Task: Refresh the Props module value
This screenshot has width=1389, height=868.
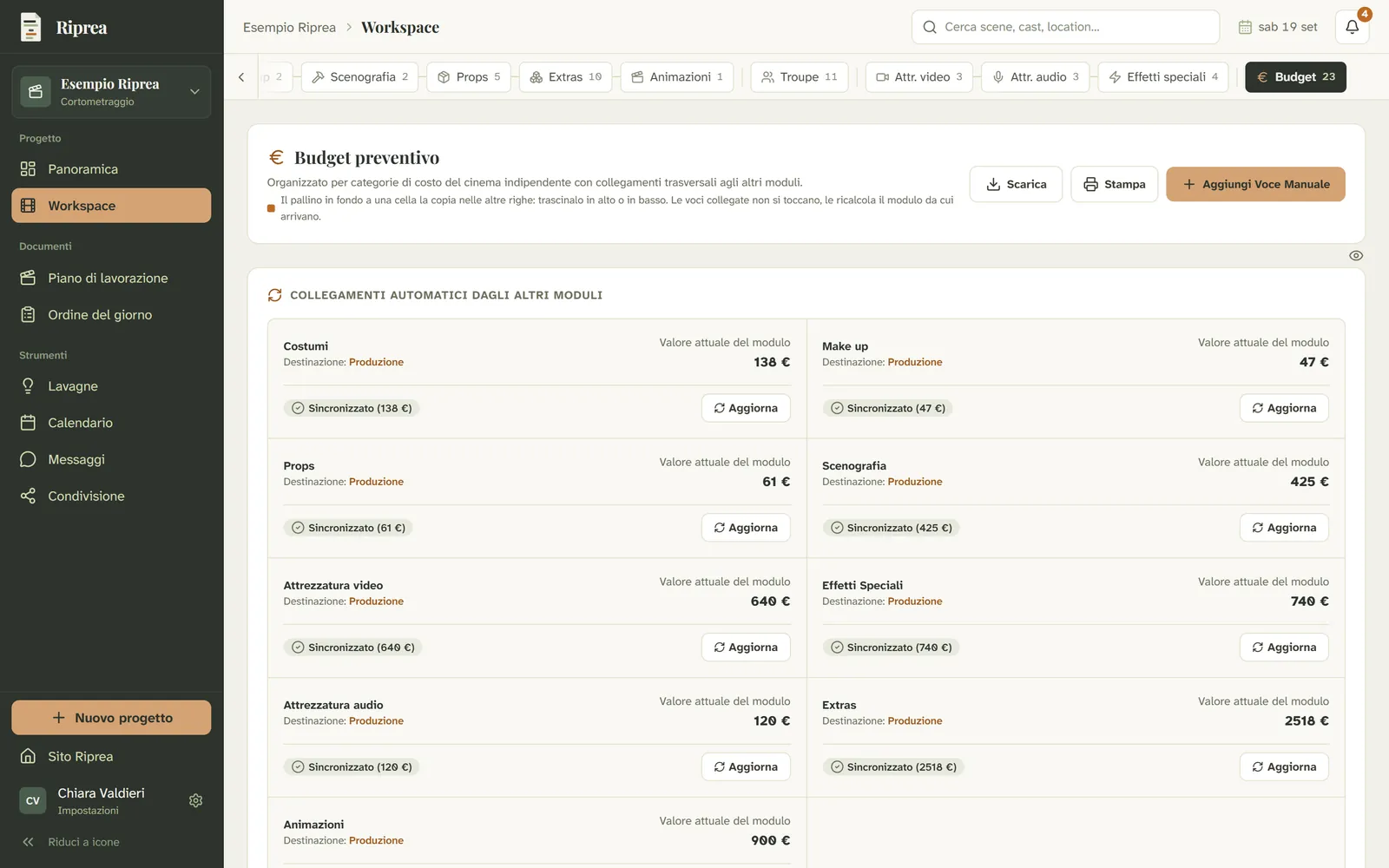Action: click(x=746, y=528)
